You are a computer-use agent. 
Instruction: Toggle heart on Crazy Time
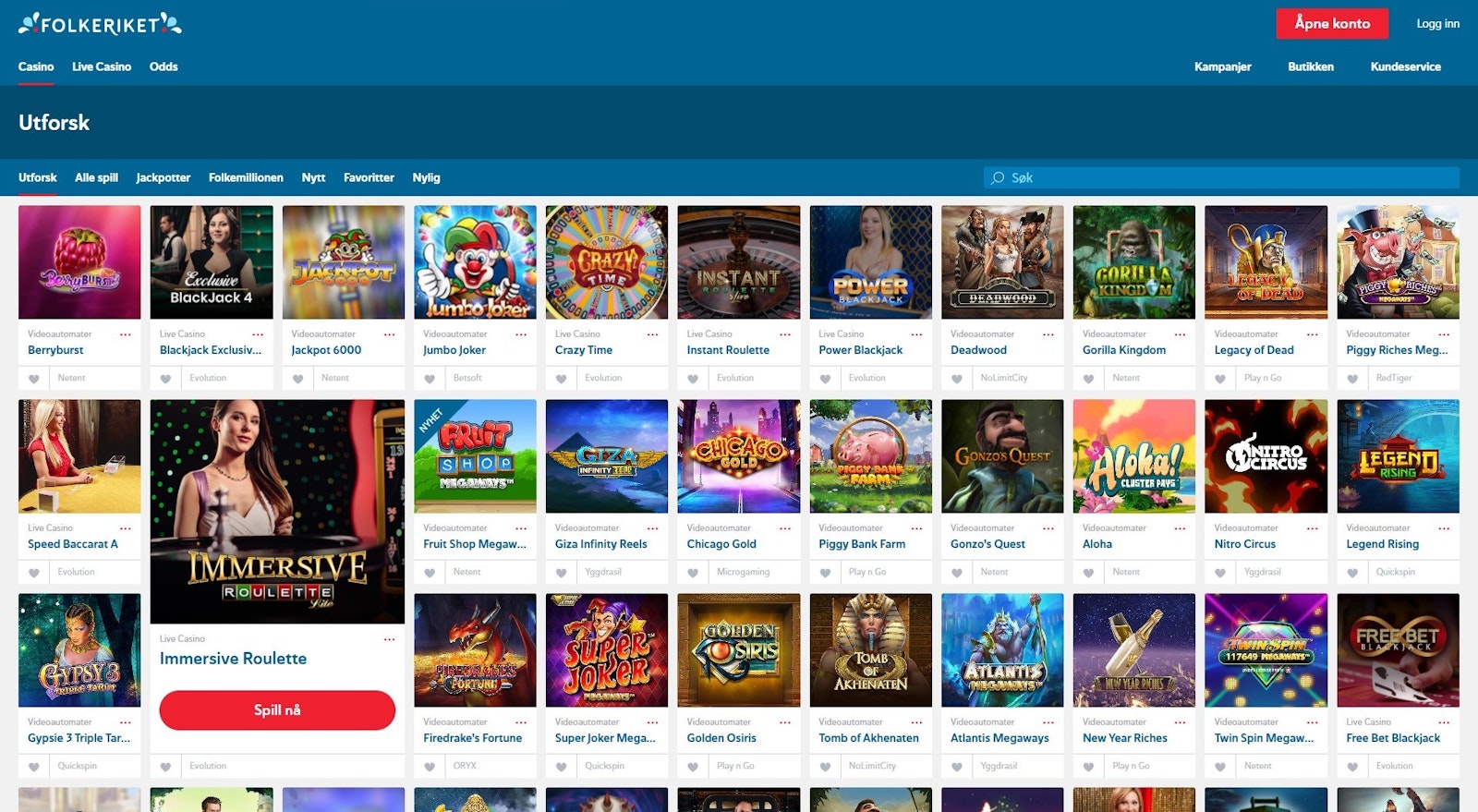(x=562, y=379)
